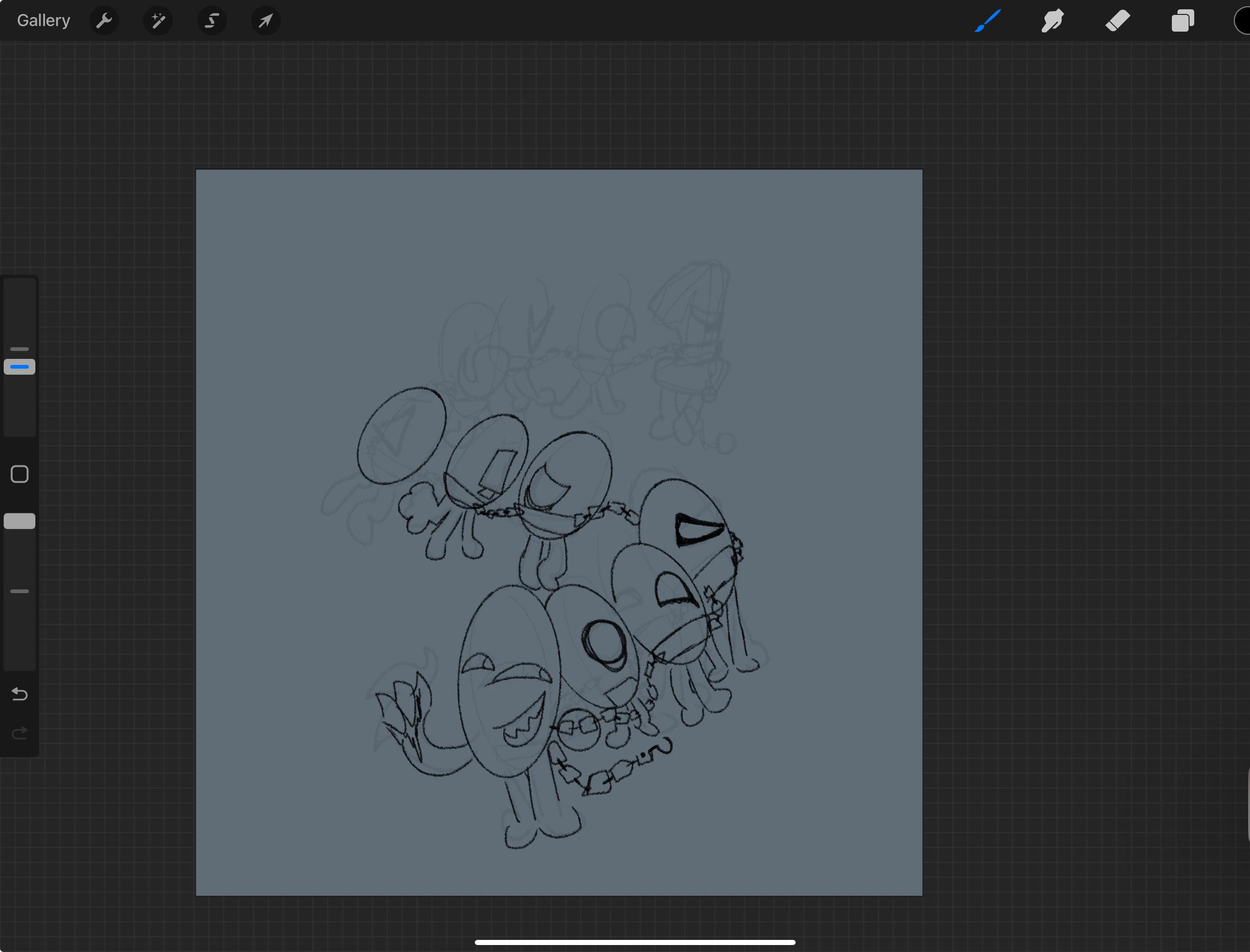Viewport: 1250px width, 952px height.
Task: Select the Brush paint tool
Action: point(988,21)
